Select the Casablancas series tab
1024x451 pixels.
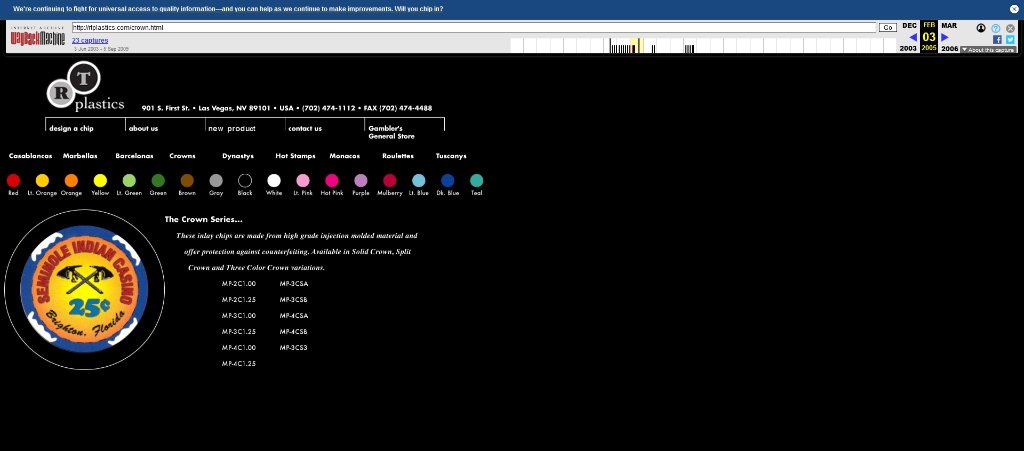pos(30,156)
